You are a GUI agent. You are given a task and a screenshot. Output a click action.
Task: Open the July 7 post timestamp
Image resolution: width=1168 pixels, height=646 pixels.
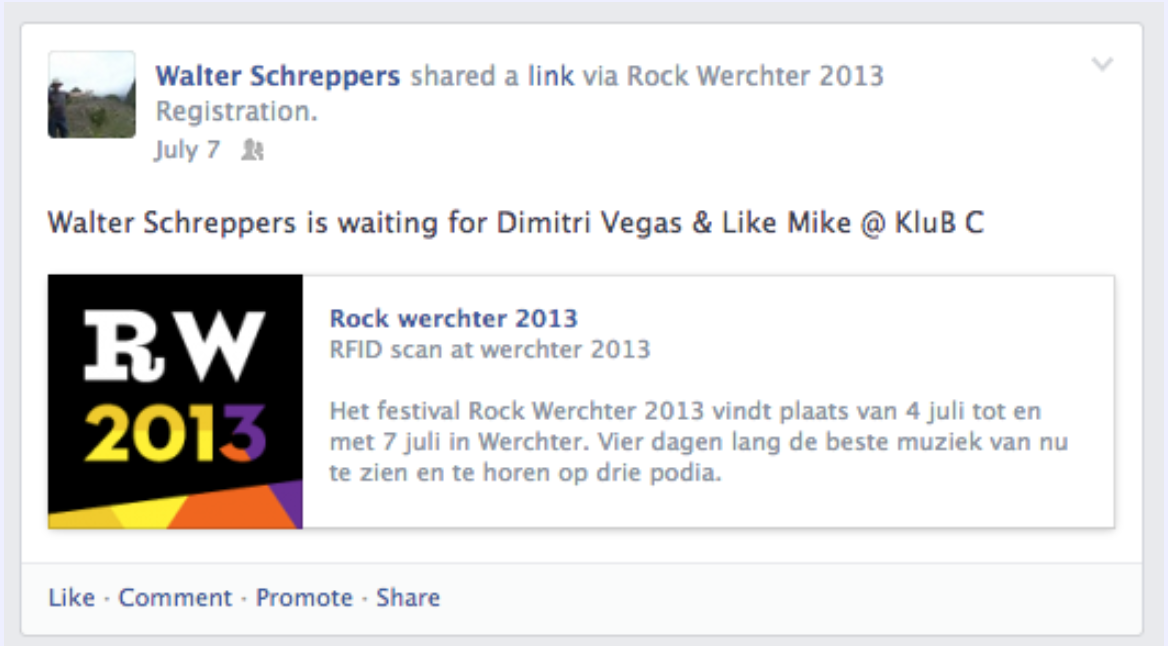(187, 150)
